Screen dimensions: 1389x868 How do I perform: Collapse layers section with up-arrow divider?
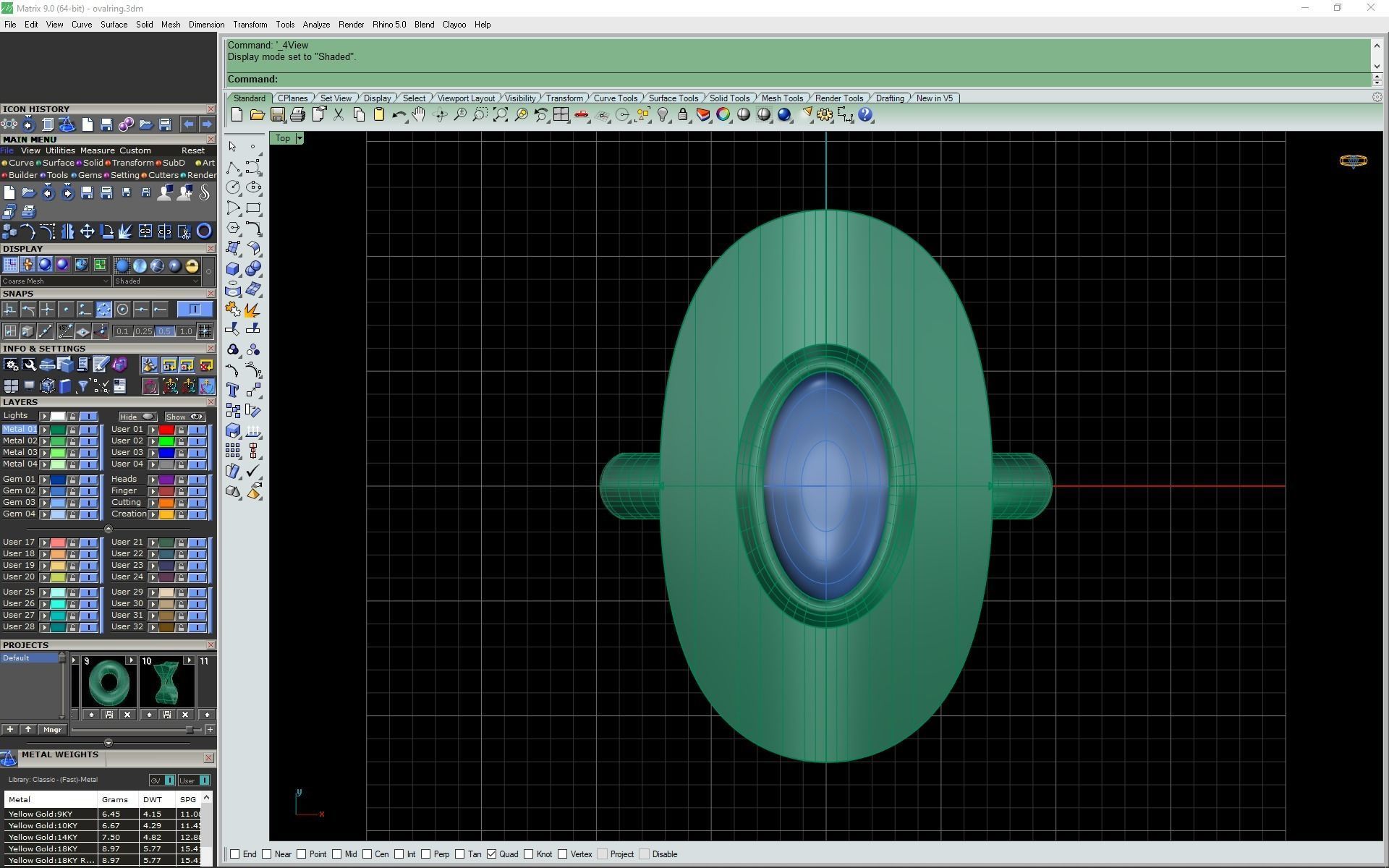tap(109, 529)
